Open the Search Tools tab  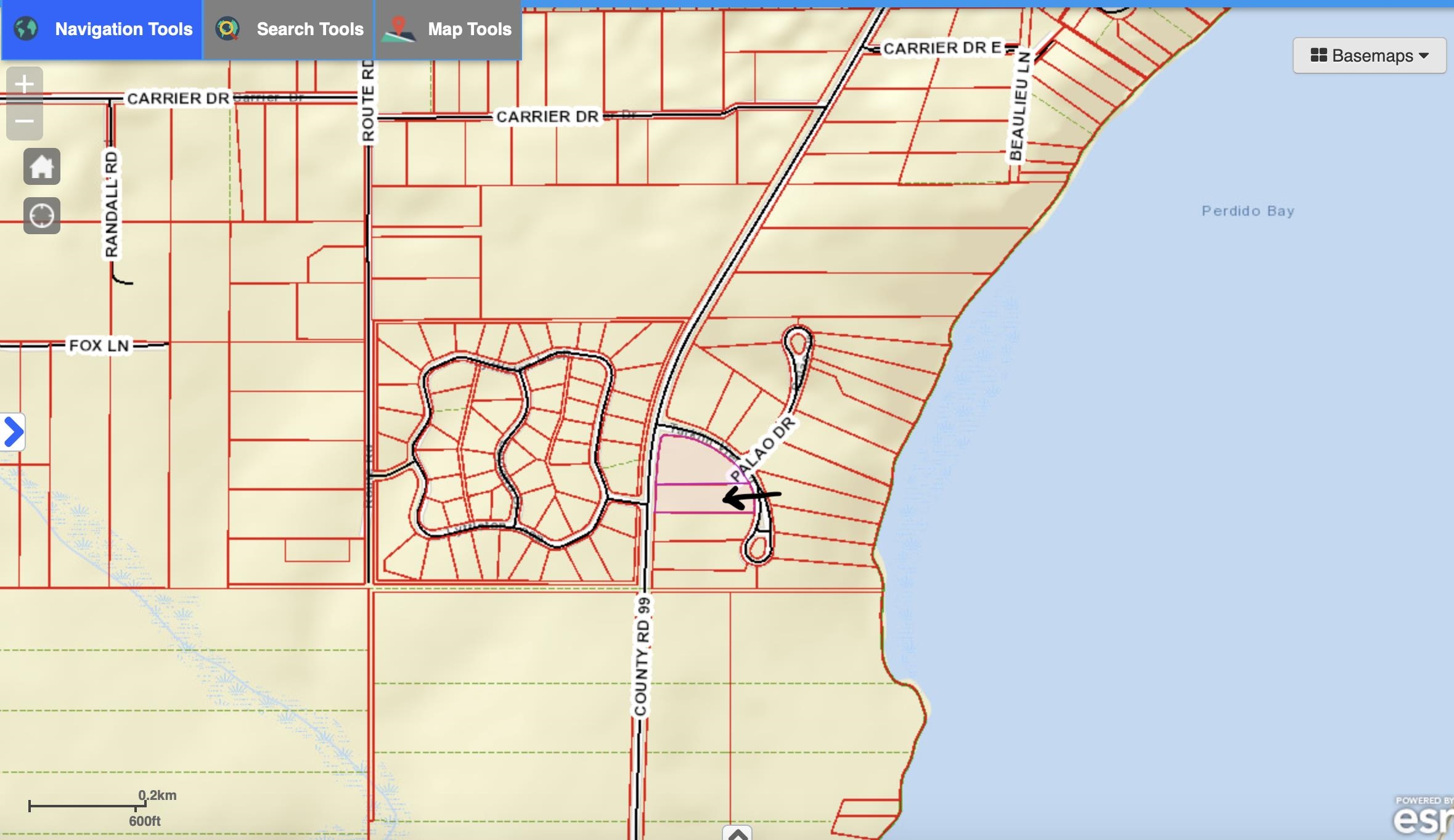[x=288, y=30]
